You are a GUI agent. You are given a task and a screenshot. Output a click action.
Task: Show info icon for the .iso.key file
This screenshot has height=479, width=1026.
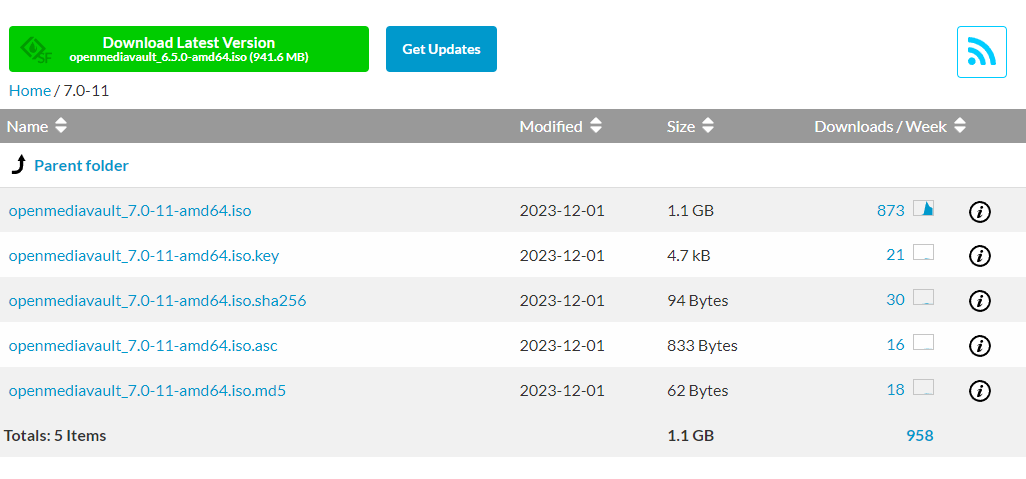click(x=980, y=256)
